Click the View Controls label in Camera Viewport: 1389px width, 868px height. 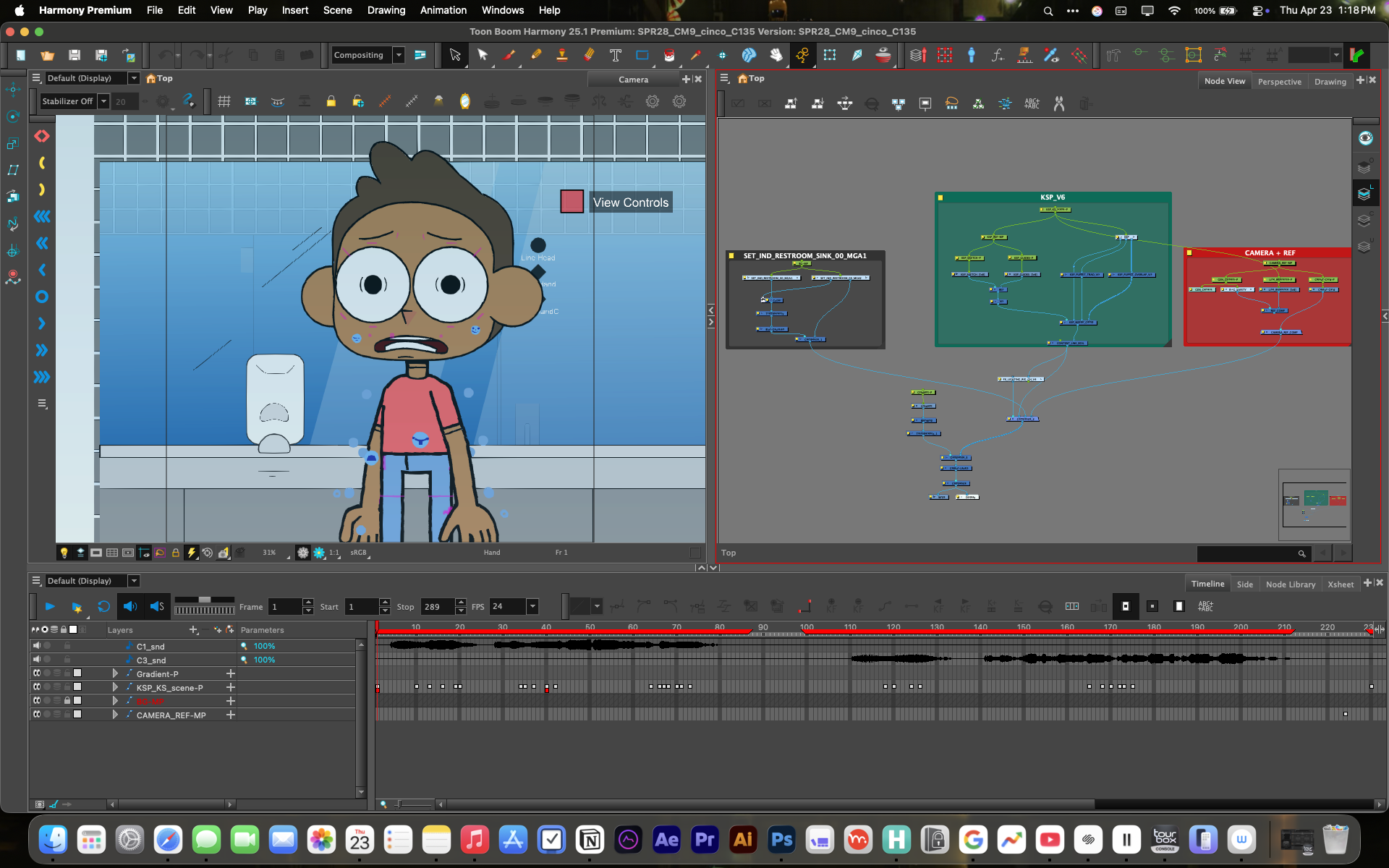[631, 203]
